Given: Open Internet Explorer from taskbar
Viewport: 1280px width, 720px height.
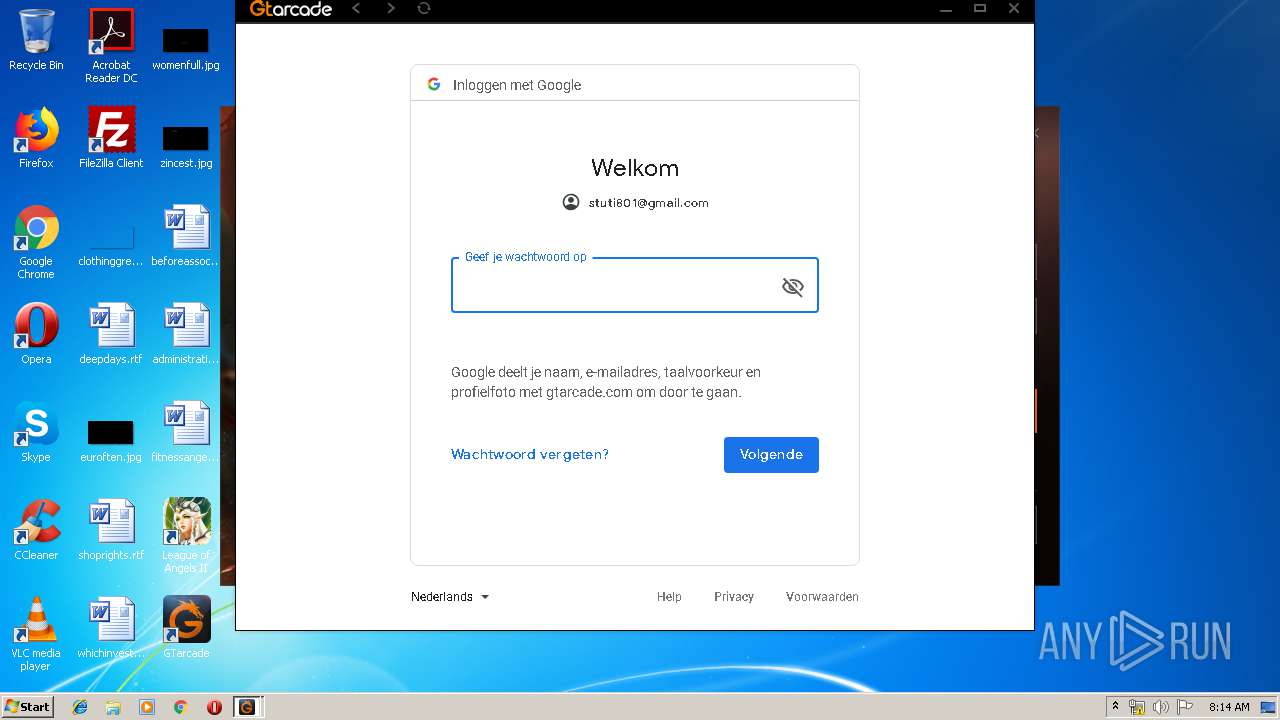Looking at the screenshot, I should [x=80, y=707].
